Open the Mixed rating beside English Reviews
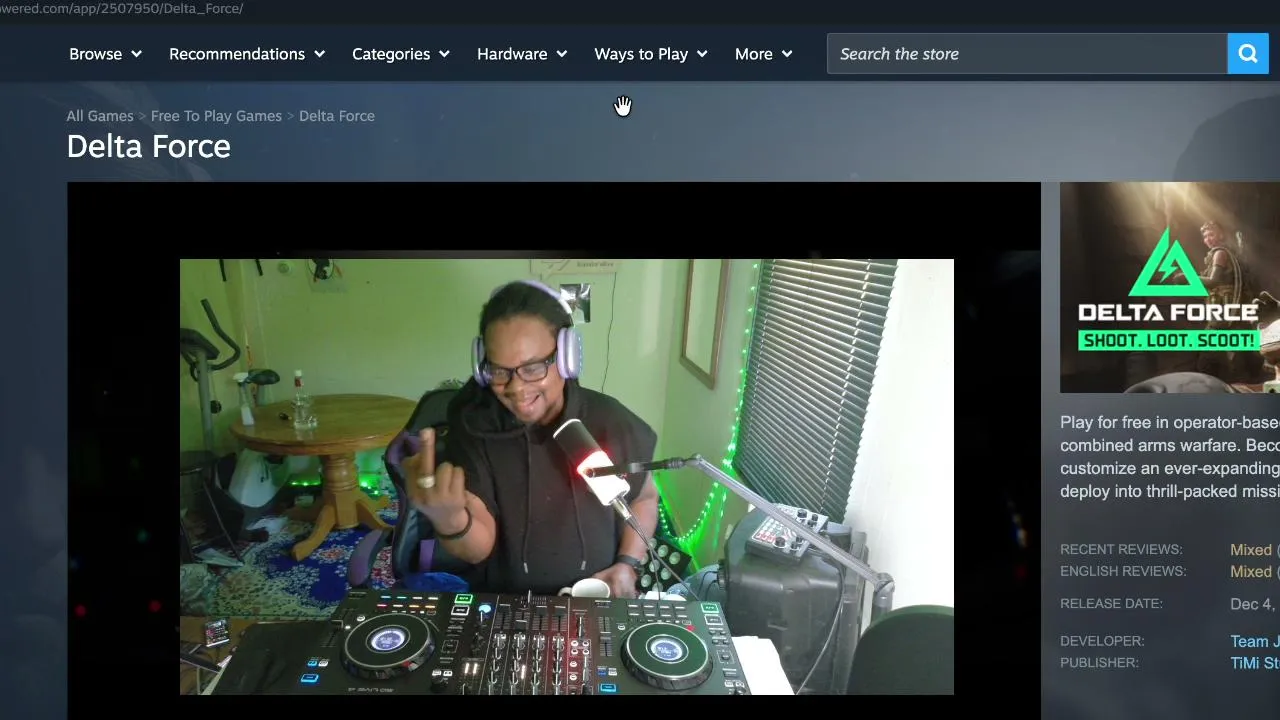Viewport: 1280px width, 720px height. point(1251,572)
